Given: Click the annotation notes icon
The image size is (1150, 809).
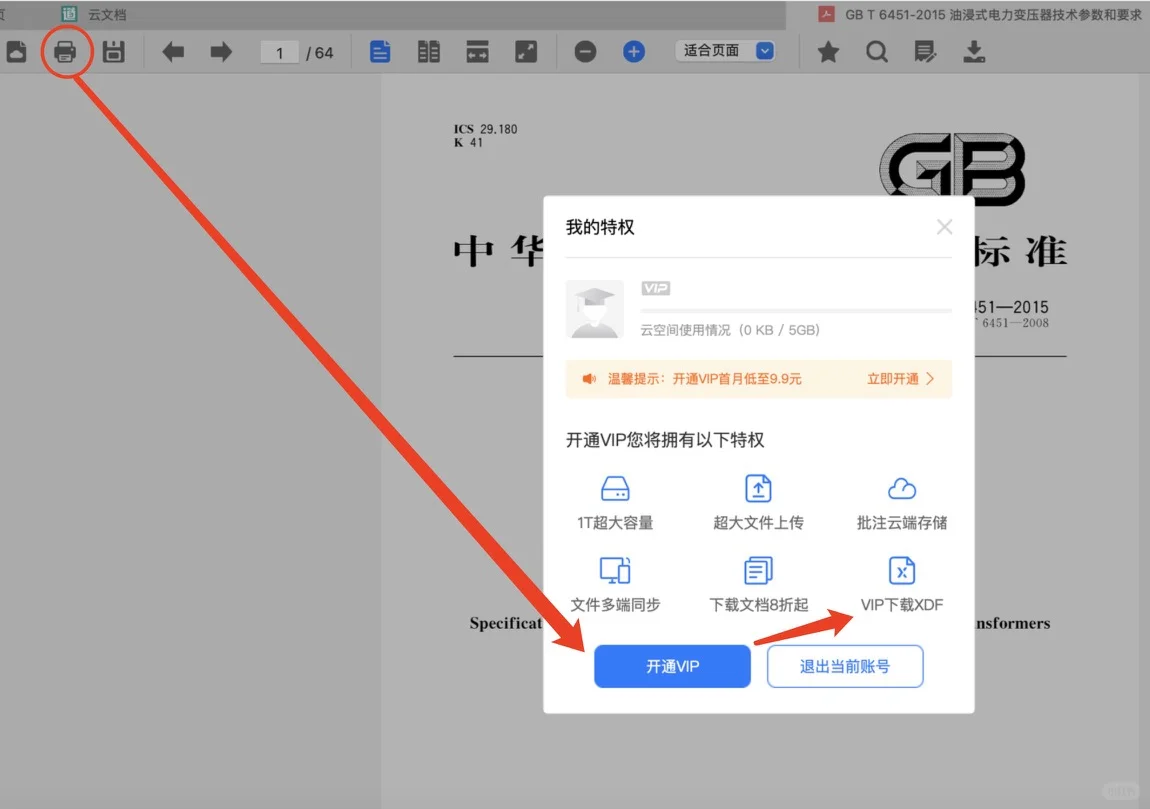Looking at the screenshot, I should [x=925, y=52].
